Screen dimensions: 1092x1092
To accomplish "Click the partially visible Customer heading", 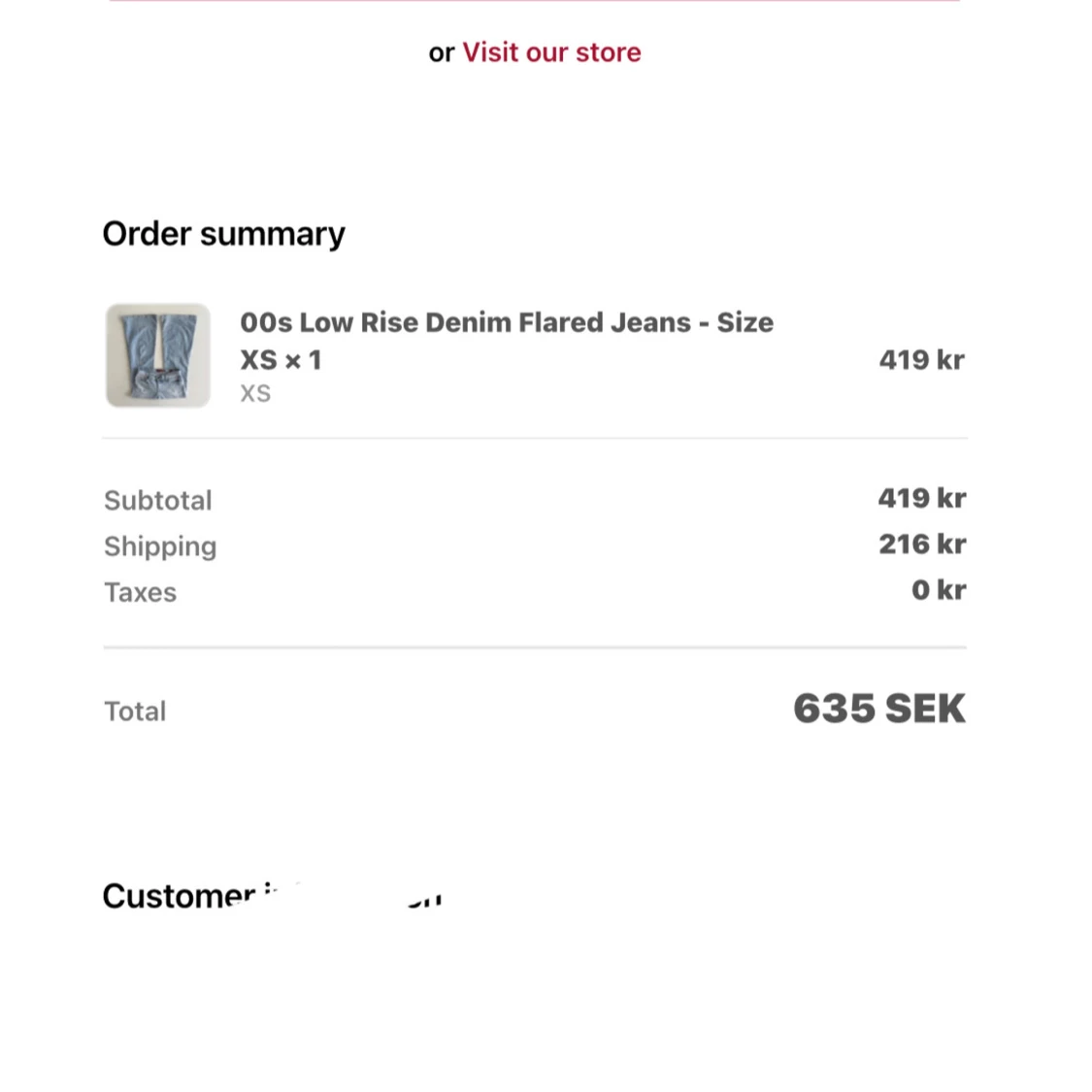I will click(180, 896).
